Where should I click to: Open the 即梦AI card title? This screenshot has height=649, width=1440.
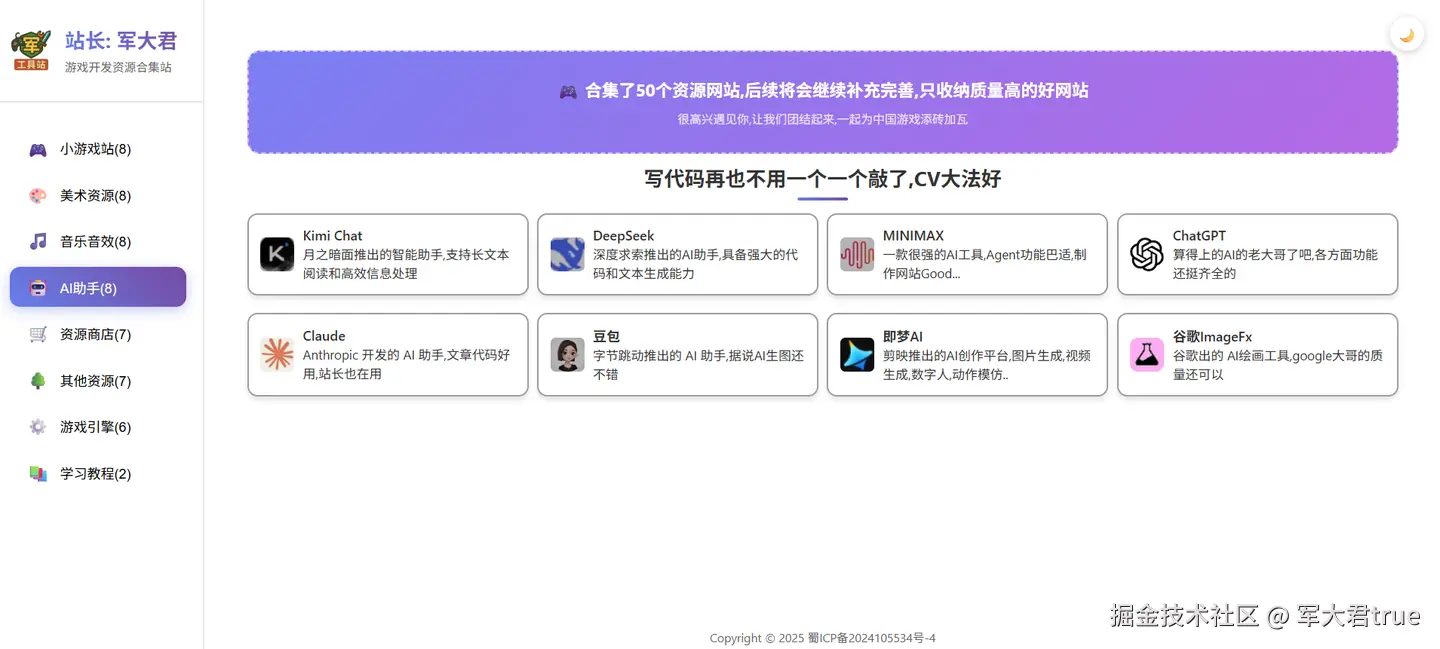tap(903, 336)
